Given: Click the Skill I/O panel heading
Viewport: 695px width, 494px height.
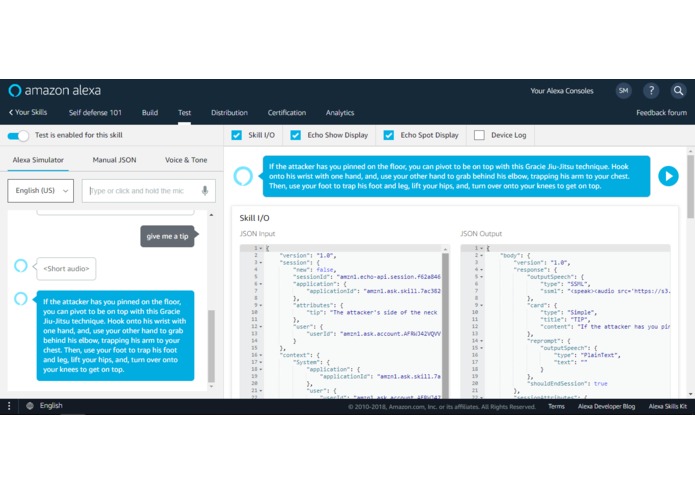Looking at the screenshot, I should (254, 218).
